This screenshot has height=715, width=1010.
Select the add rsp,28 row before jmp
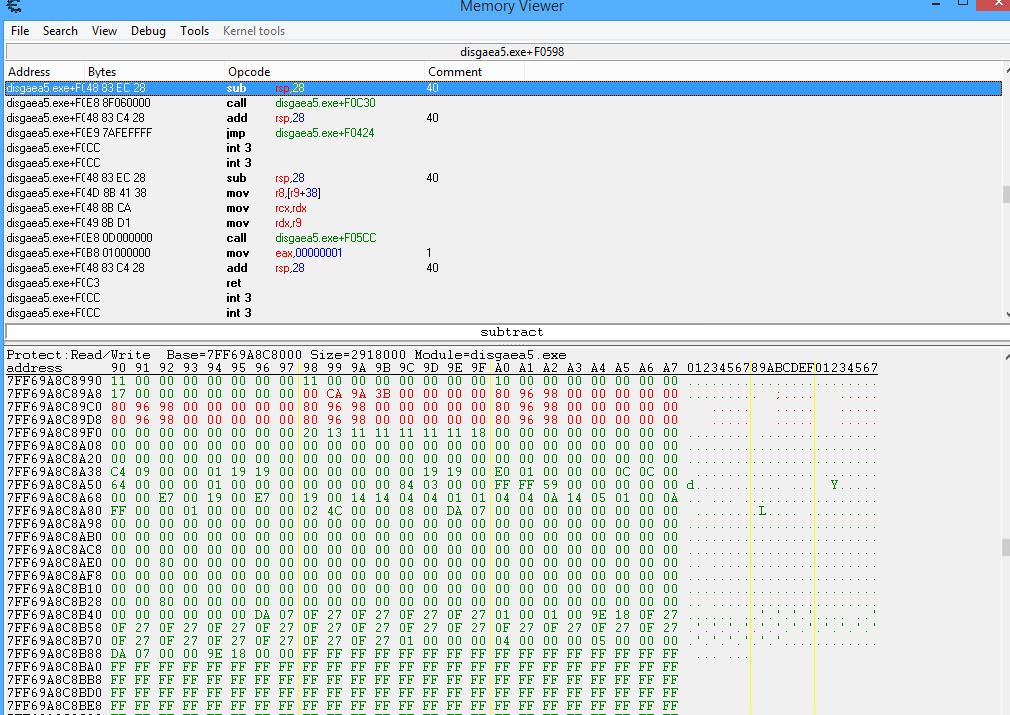(504, 118)
